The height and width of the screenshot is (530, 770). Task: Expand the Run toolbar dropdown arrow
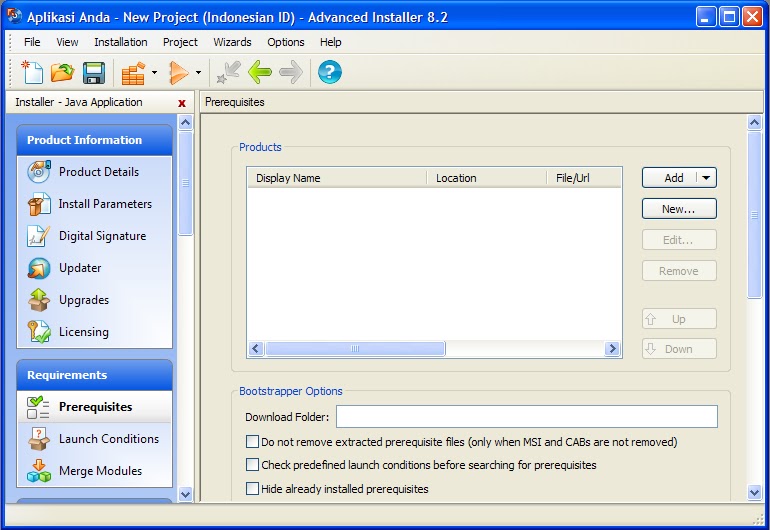pos(198,72)
